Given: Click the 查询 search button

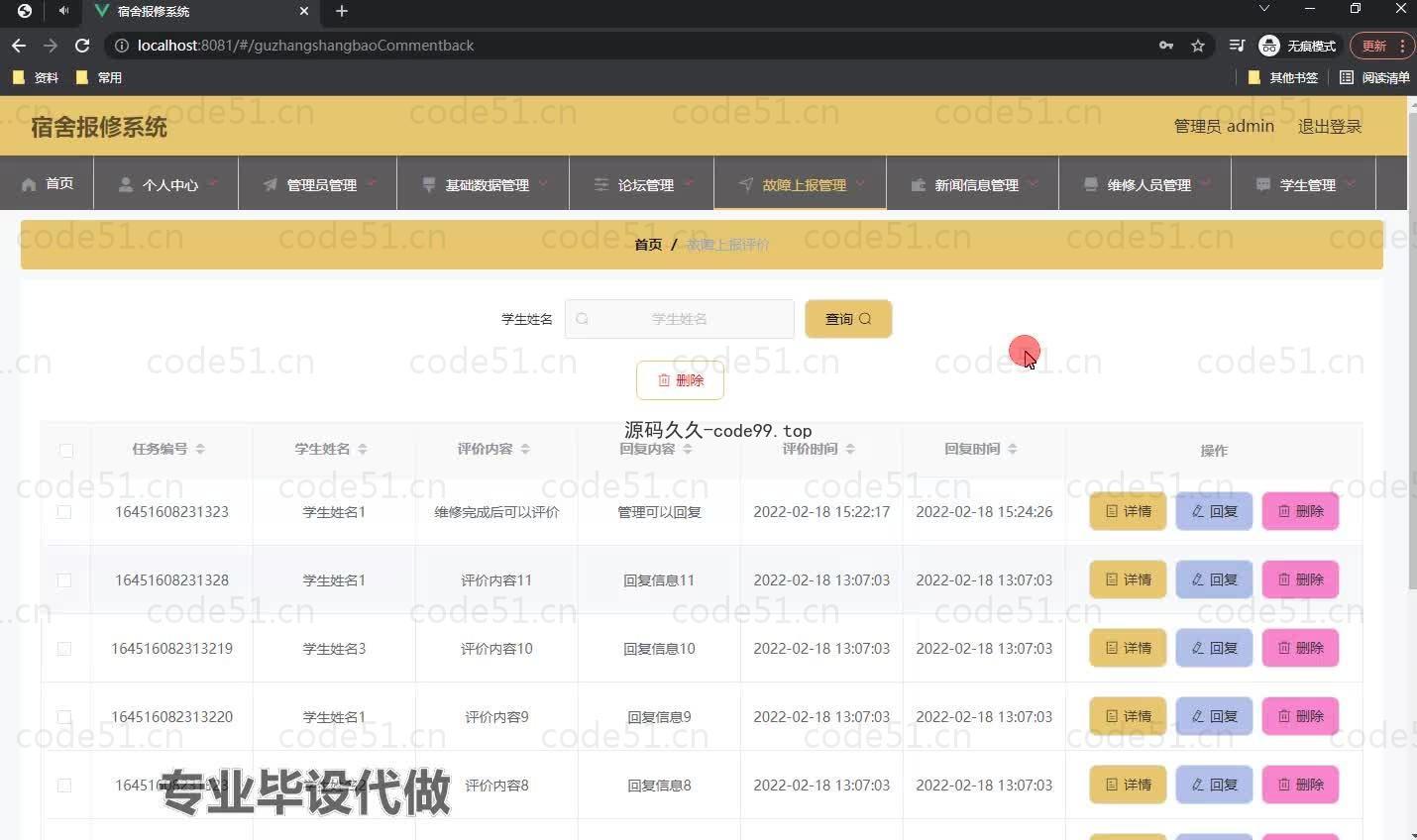Looking at the screenshot, I should point(848,319).
